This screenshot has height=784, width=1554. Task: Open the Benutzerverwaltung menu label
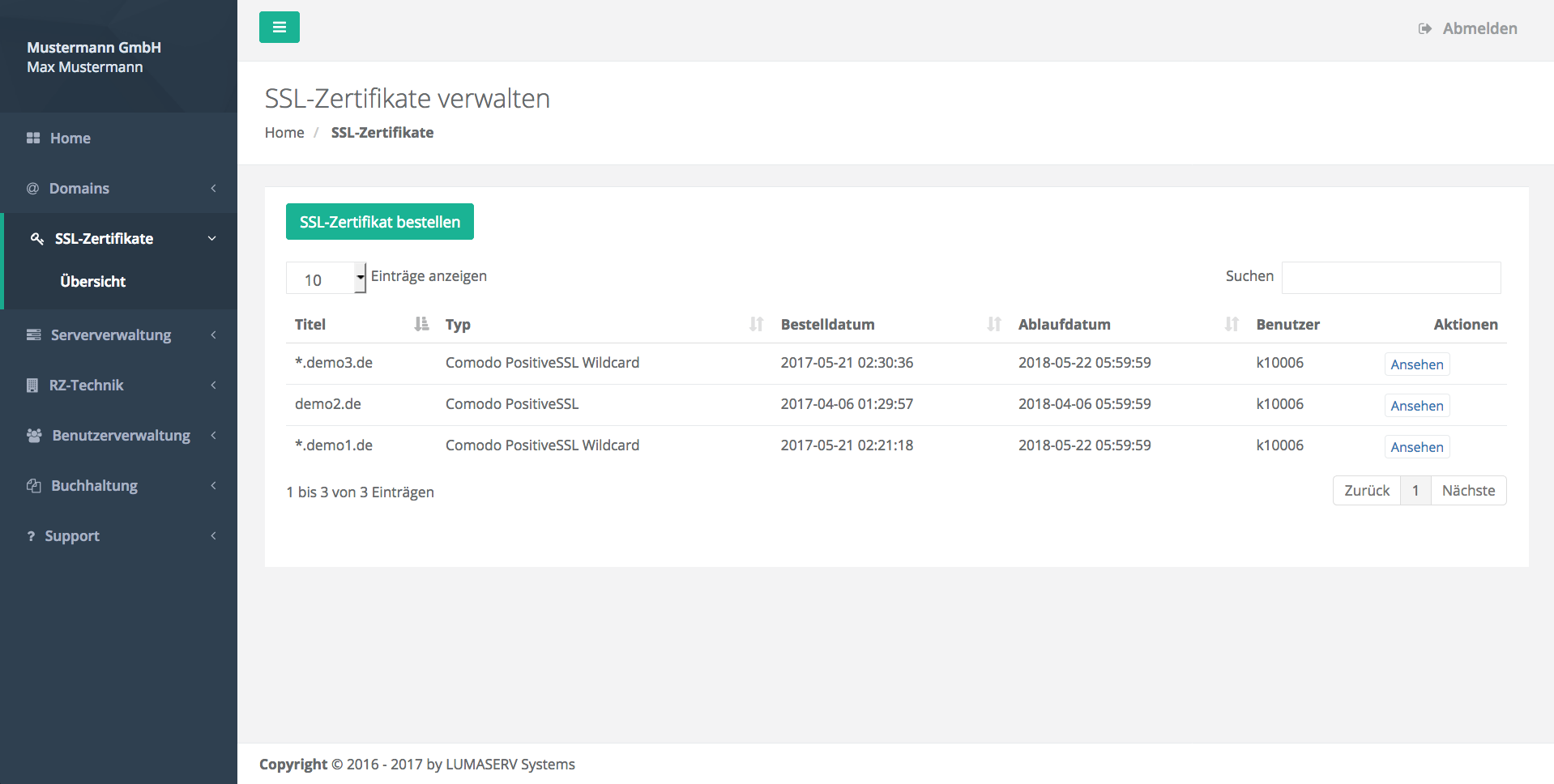pyautogui.click(x=122, y=436)
